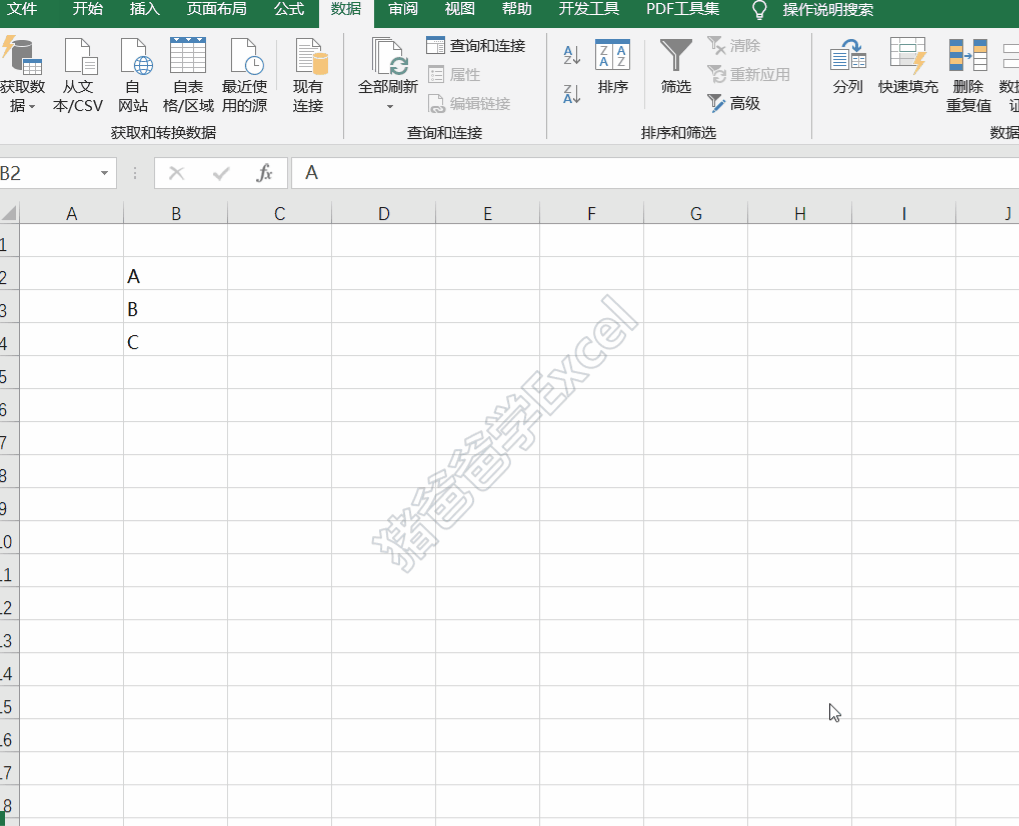Click the Properties (属性) button
1019x826 pixels.
(454, 75)
